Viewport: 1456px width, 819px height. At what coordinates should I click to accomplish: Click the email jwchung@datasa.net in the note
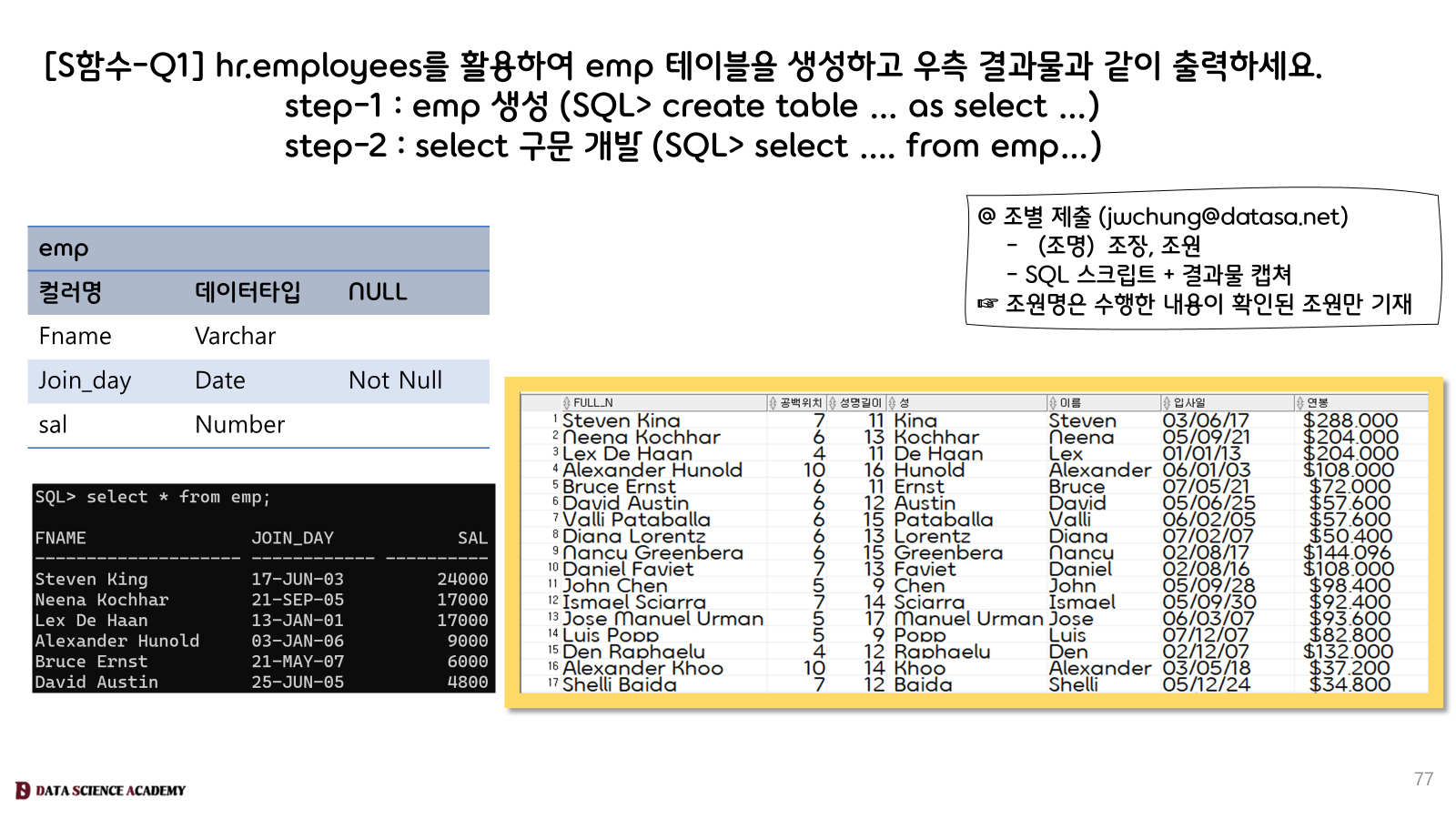click(1223, 217)
